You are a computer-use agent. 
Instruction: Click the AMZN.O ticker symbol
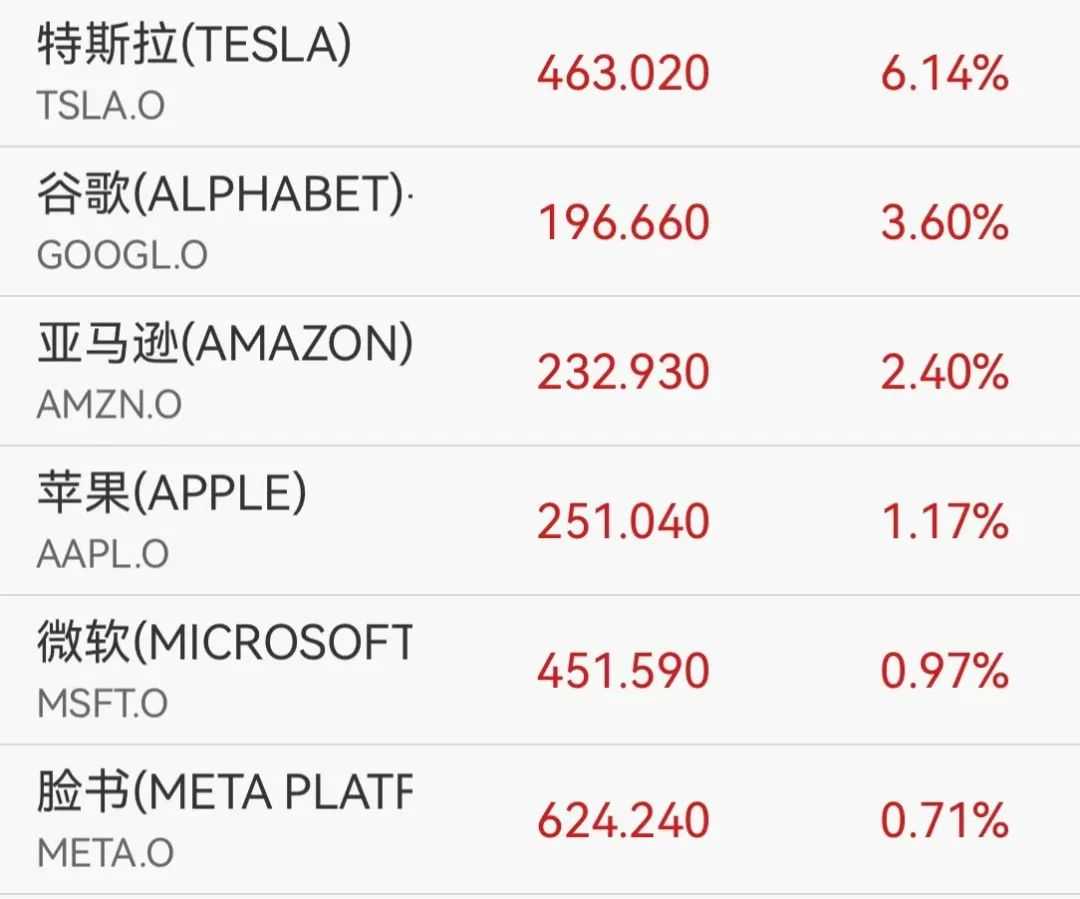[x=109, y=404]
